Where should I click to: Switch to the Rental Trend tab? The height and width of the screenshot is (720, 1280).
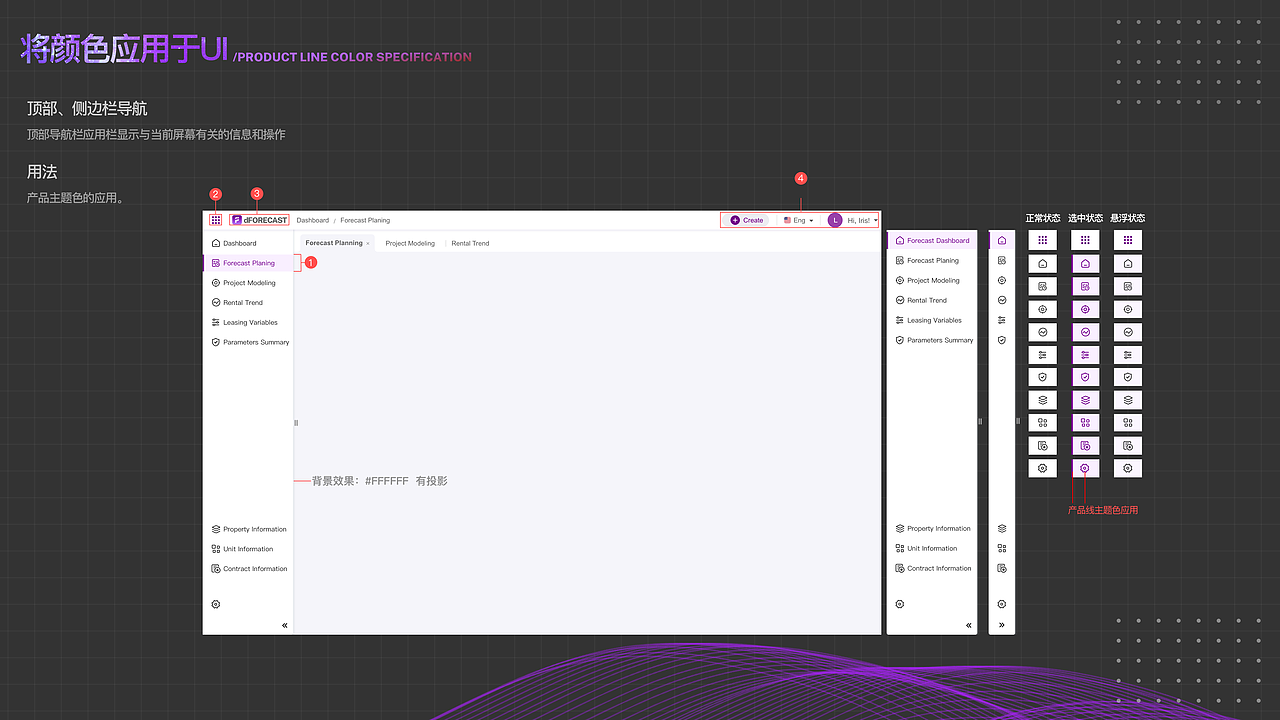(x=470, y=243)
